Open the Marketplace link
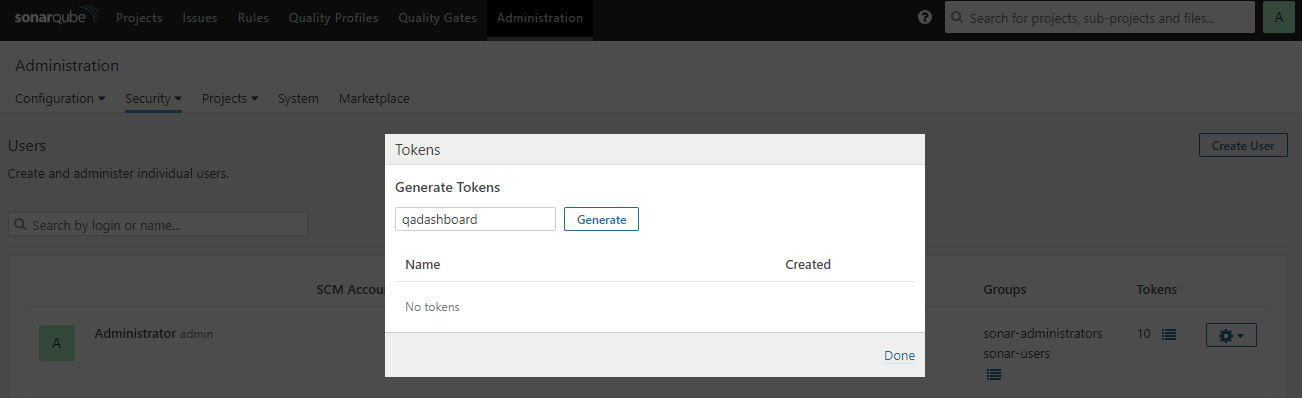Viewport: 1302px width, 398px height. (374, 99)
